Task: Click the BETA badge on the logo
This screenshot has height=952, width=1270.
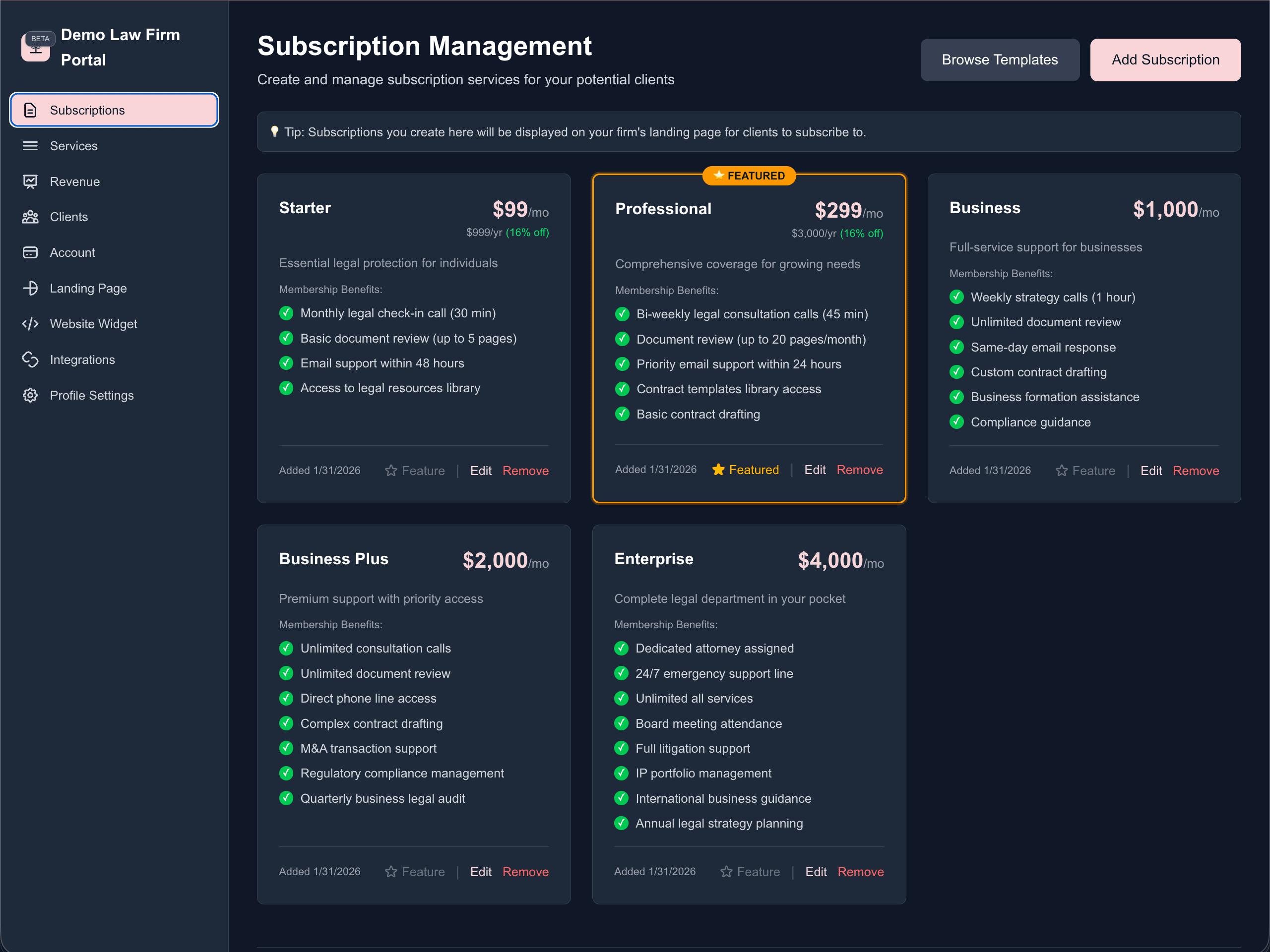Action: 40,39
